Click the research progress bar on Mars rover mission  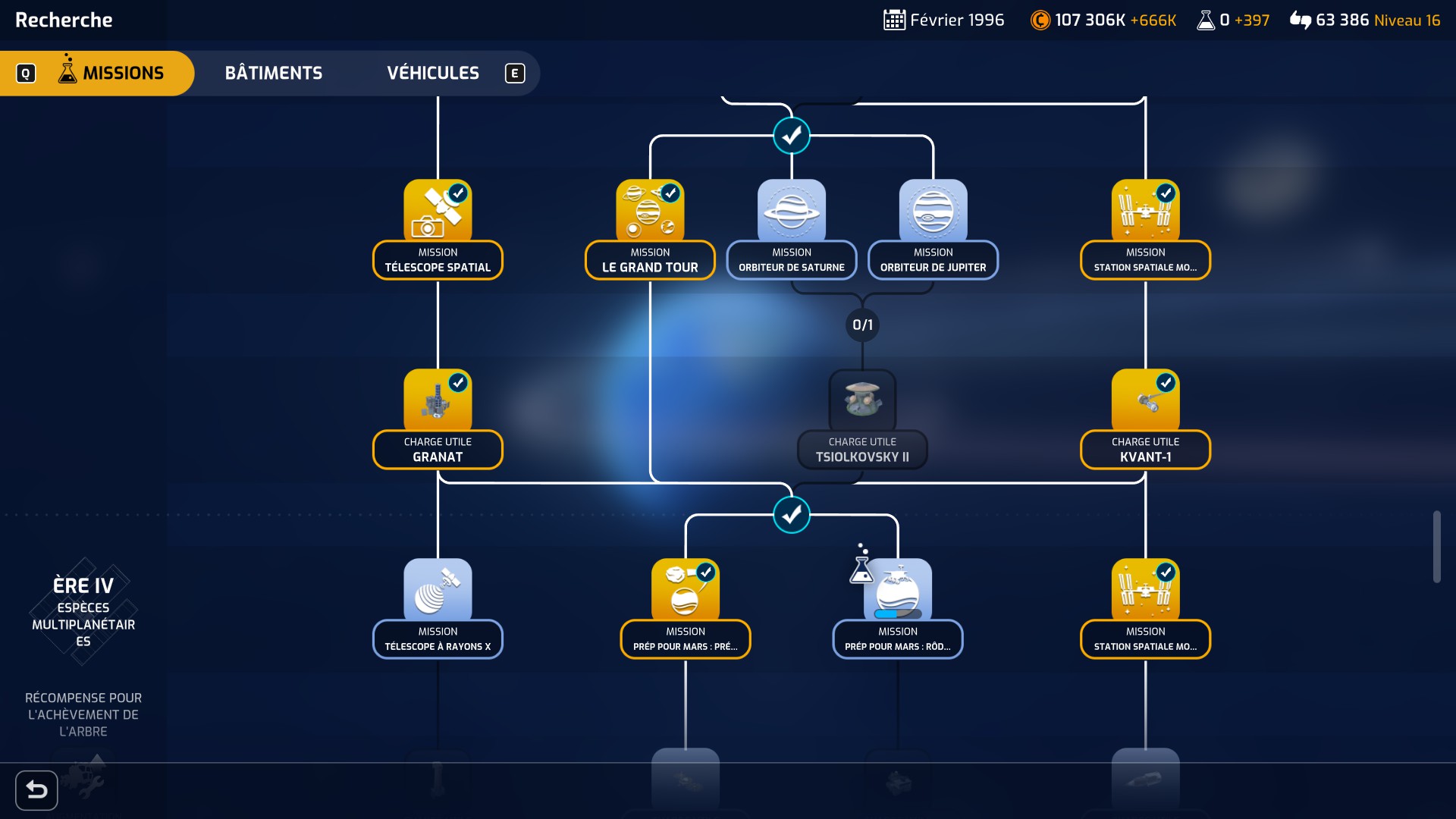click(897, 613)
